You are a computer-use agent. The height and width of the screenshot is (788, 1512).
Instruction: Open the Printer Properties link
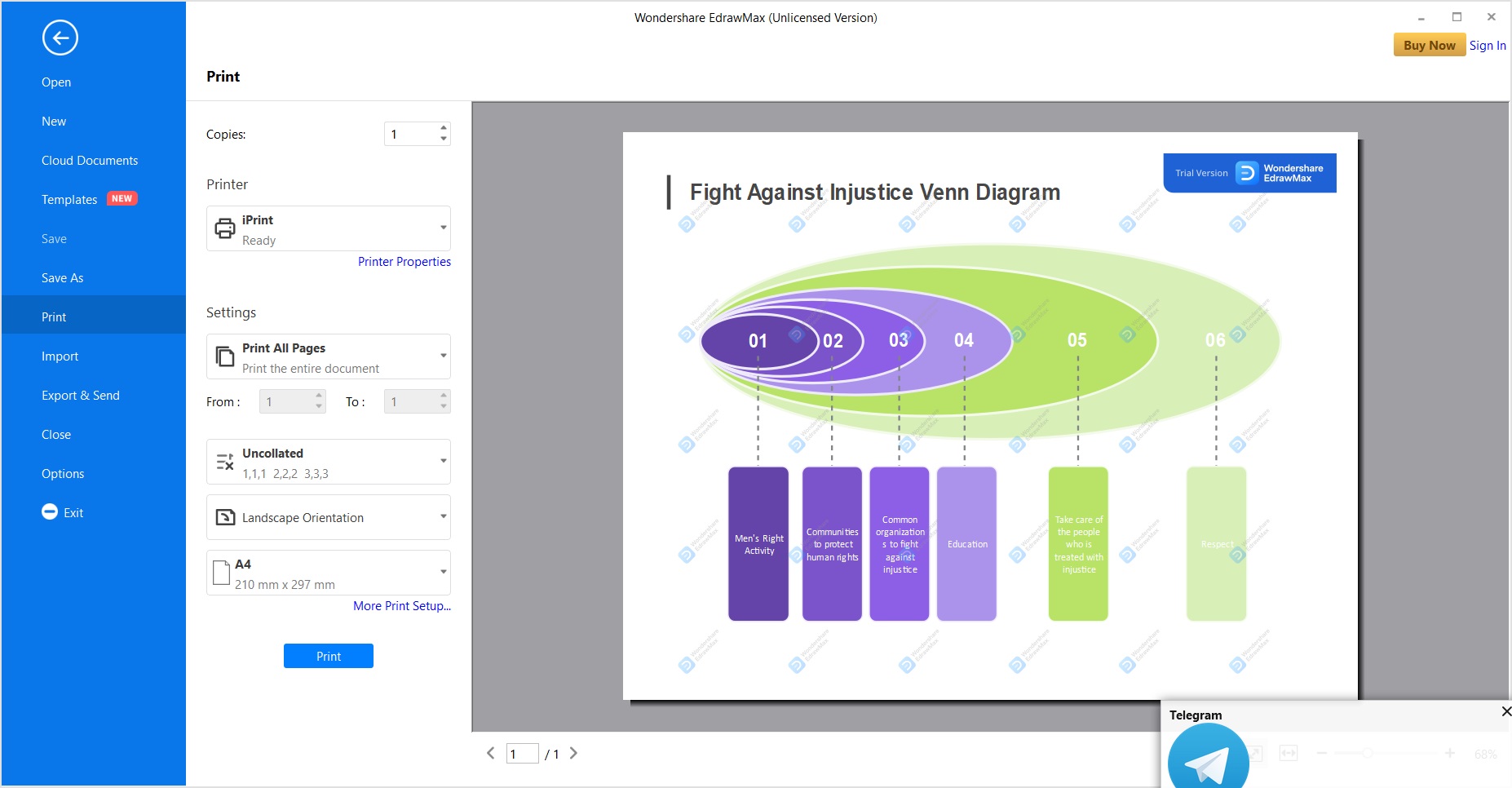pyautogui.click(x=404, y=262)
